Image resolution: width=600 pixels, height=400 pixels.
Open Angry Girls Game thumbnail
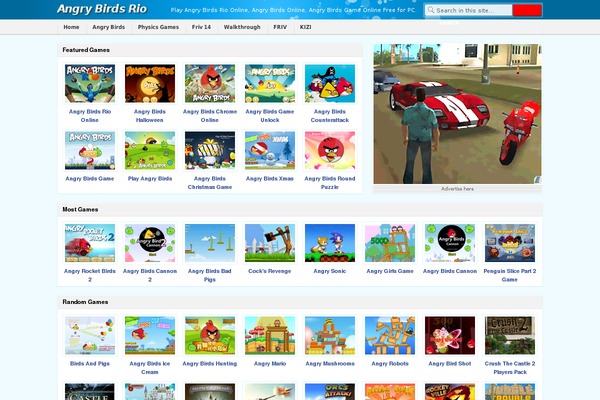pyautogui.click(x=390, y=243)
